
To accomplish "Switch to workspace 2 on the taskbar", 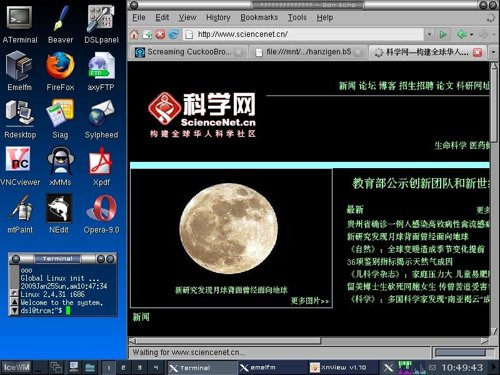I will click(123, 368).
